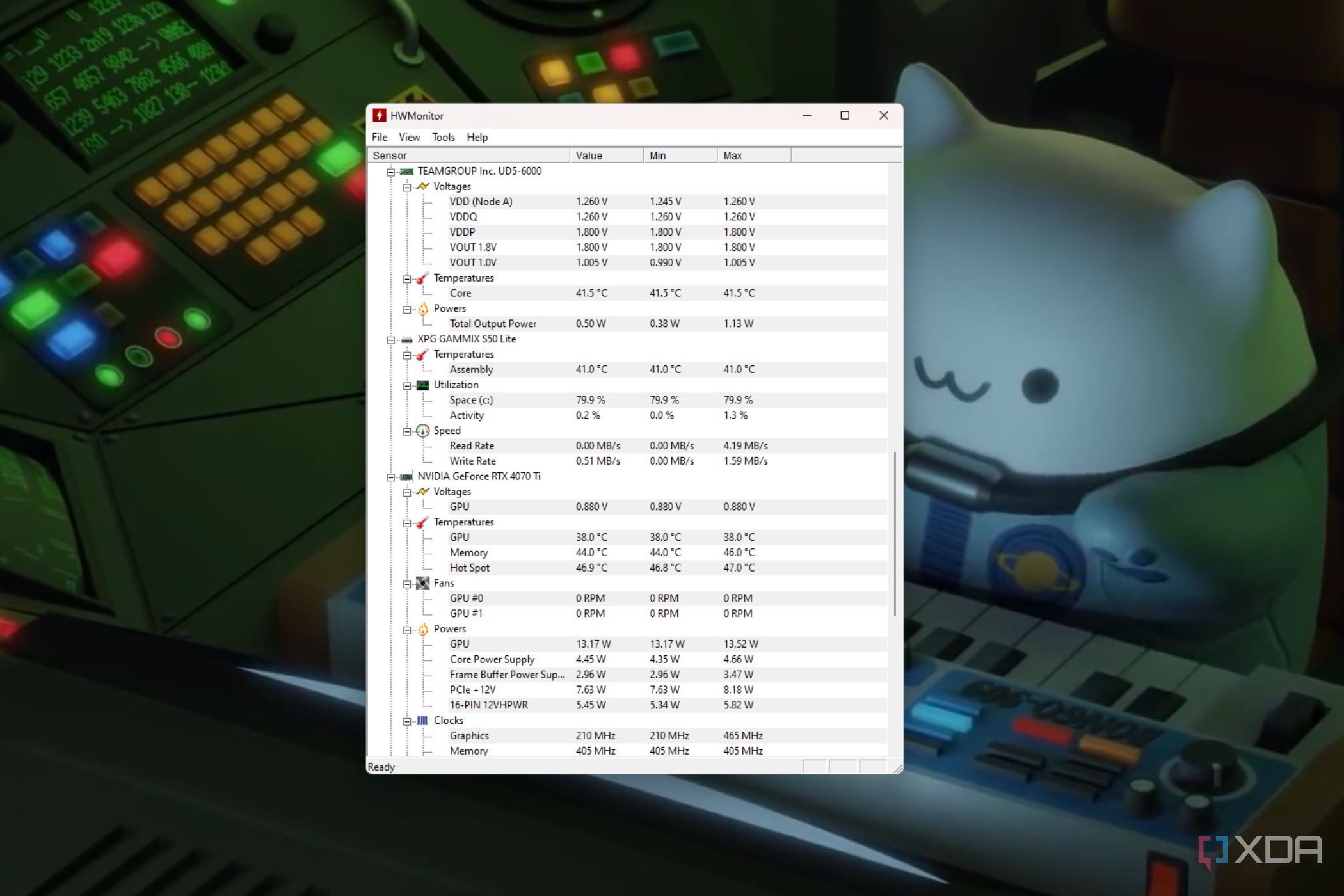Click the GPU card icon beside NVIDIA GeForce RTX 4070 Ti
This screenshot has width=1344, height=896.
pyautogui.click(x=407, y=476)
